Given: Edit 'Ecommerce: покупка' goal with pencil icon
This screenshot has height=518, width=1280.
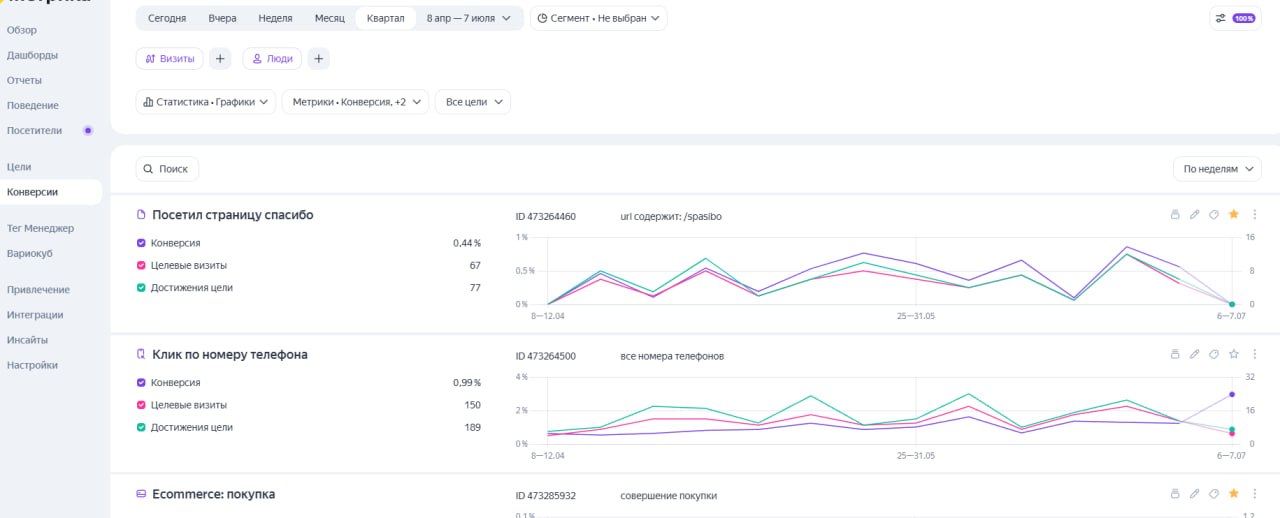Looking at the screenshot, I should pos(1195,494).
